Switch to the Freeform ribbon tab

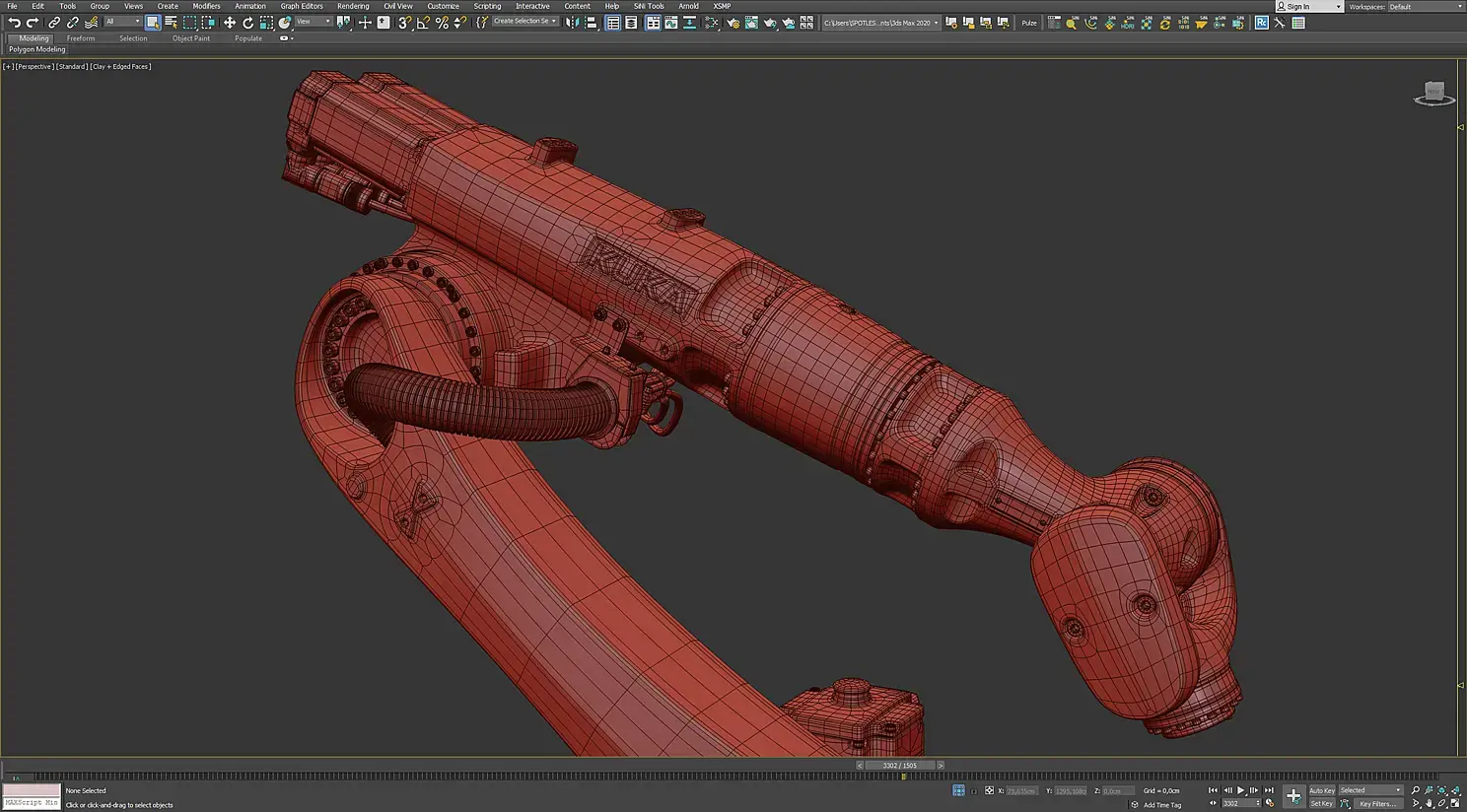point(81,38)
